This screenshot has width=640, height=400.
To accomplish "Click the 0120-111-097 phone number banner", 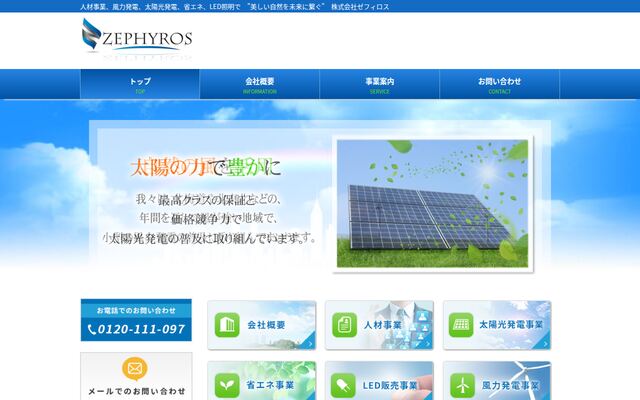I will coord(136,320).
